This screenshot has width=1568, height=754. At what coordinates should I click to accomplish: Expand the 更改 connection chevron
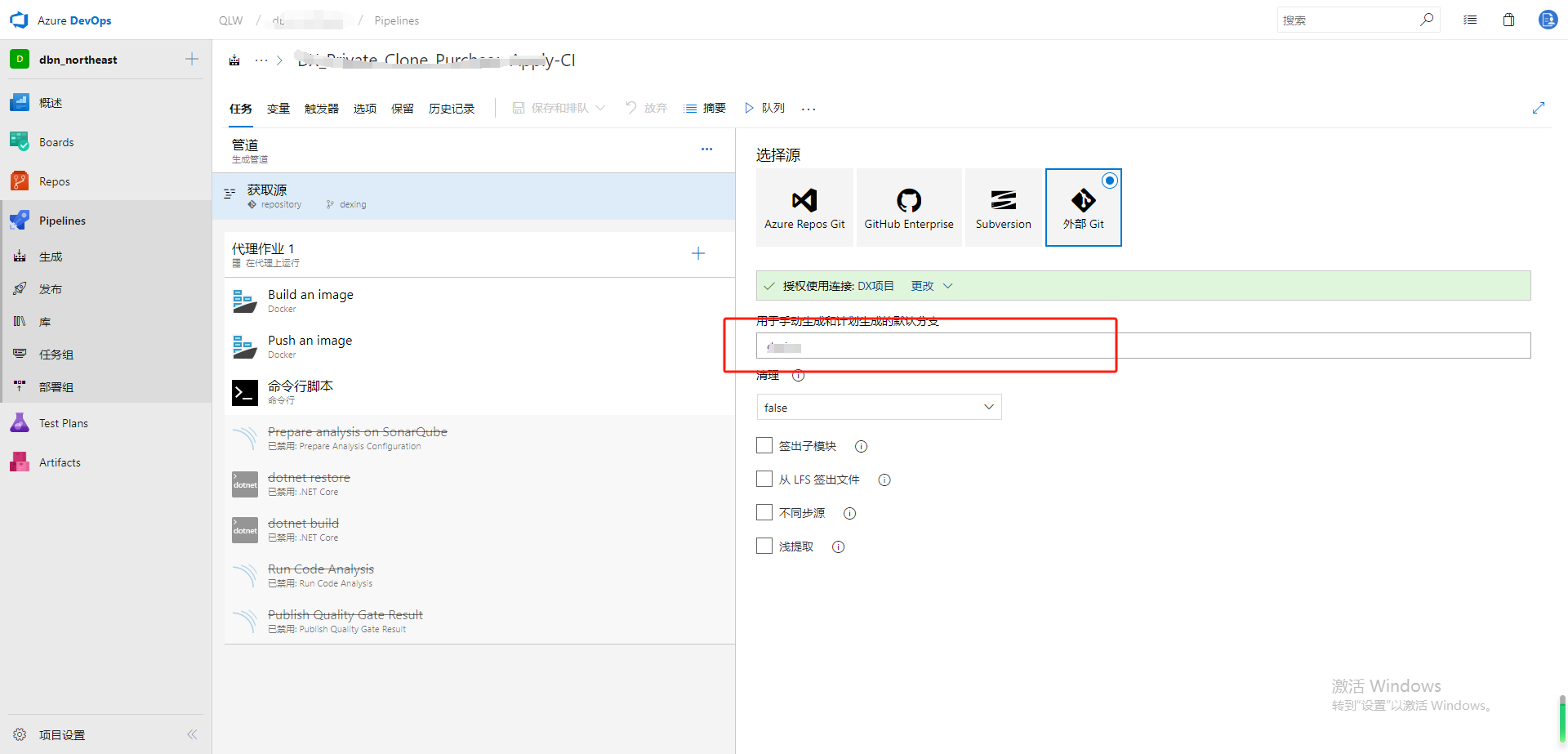coord(948,286)
